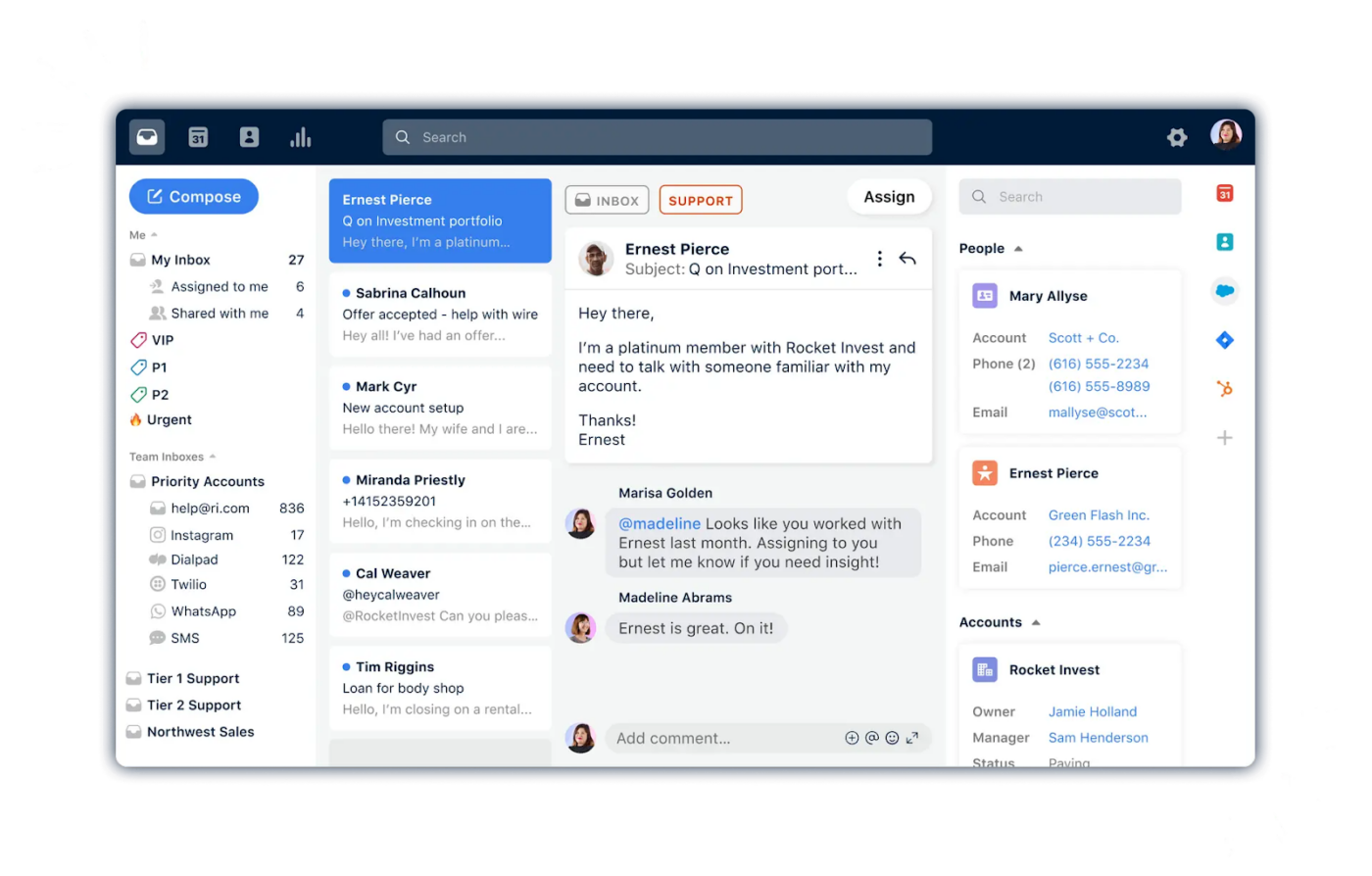The width and height of the screenshot is (1372, 876).
Task: Open the Salesforce cloud integration icon
Action: click(1225, 291)
